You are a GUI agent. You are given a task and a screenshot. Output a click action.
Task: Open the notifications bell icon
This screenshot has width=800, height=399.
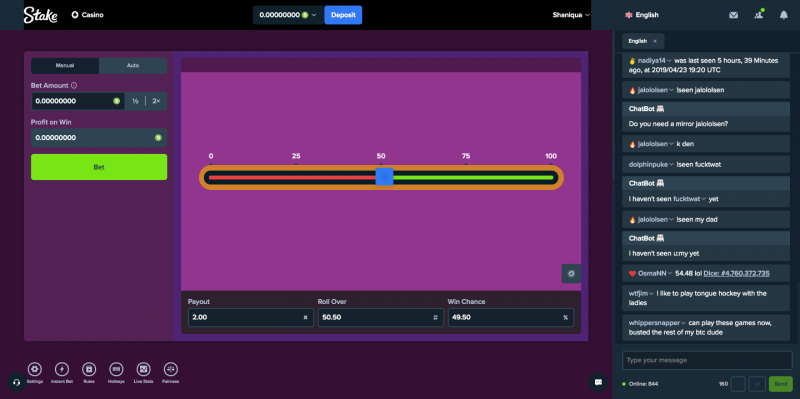coord(784,15)
